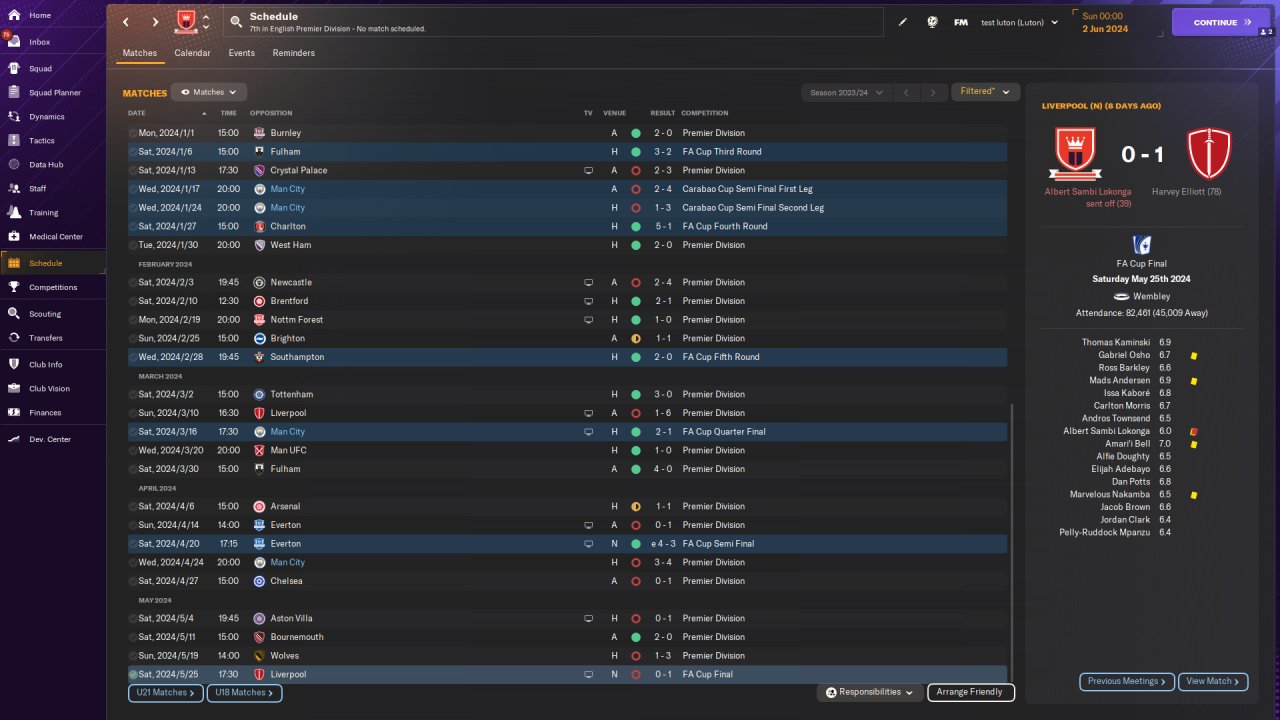Switch to the Calendar tab

192,53
